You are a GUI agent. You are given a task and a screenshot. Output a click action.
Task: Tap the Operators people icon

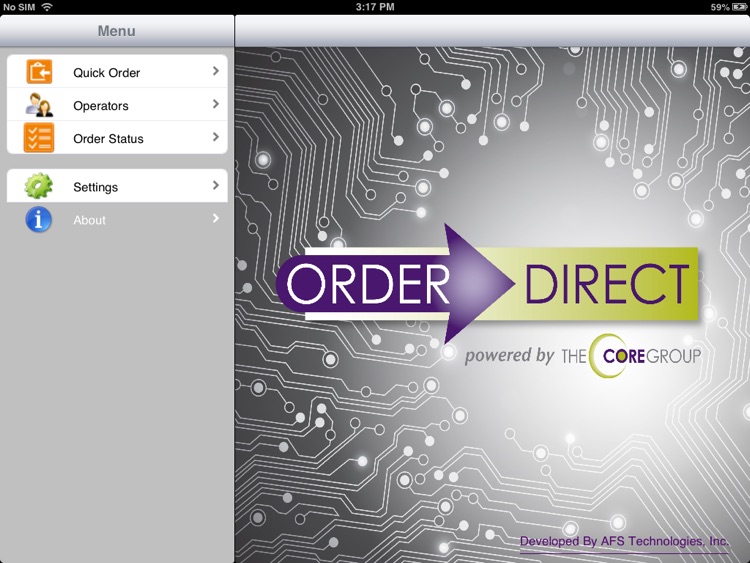pyautogui.click(x=39, y=105)
